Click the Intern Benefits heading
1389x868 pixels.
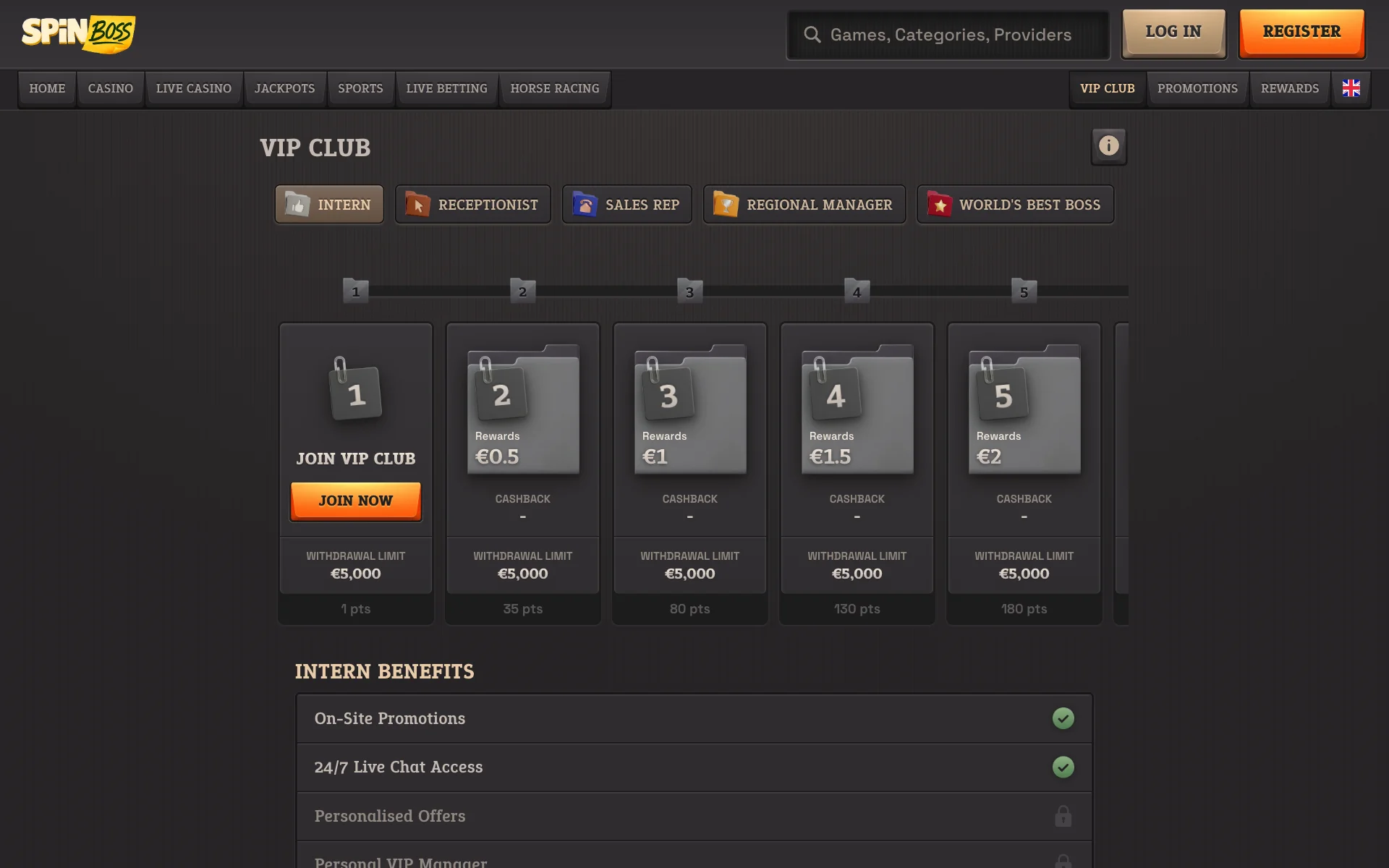coord(384,671)
